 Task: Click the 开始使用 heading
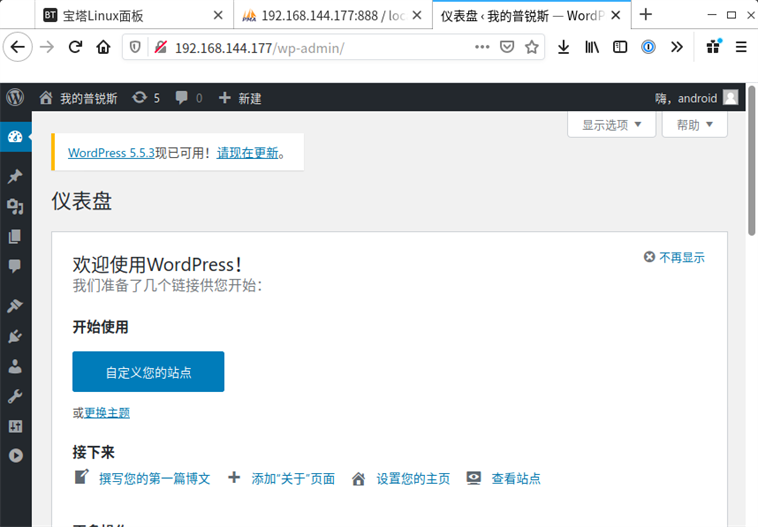[101, 327]
